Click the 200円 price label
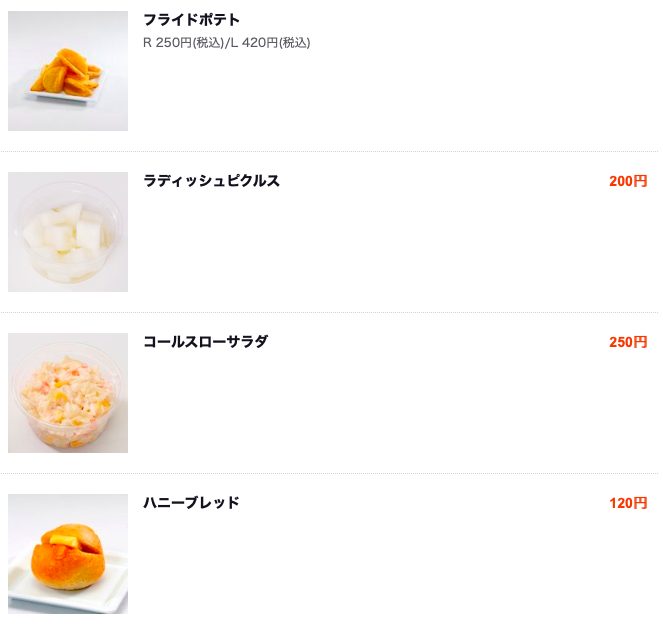This screenshot has width=663, height=627. [x=628, y=181]
